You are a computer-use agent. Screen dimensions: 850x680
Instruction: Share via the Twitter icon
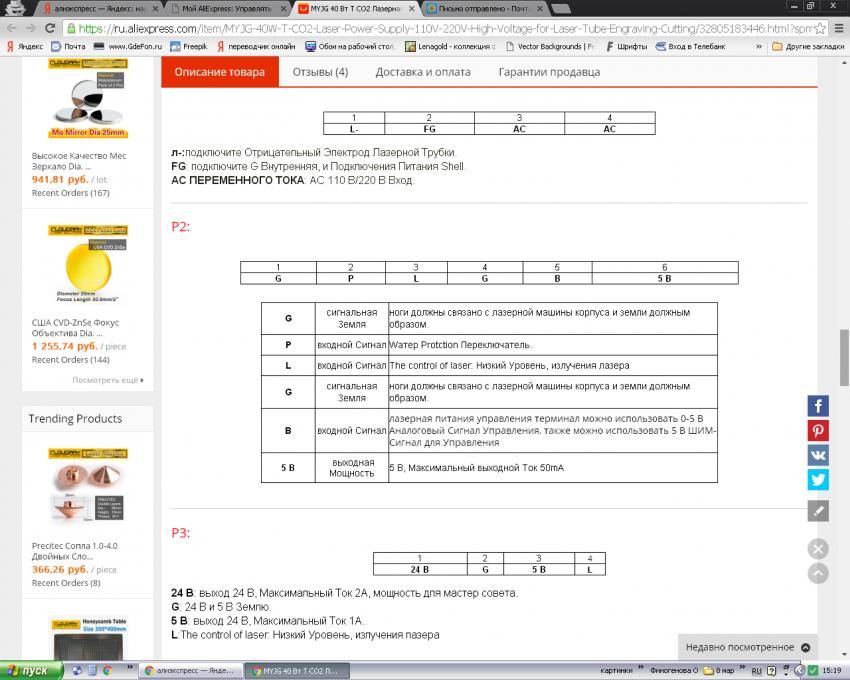click(818, 479)
